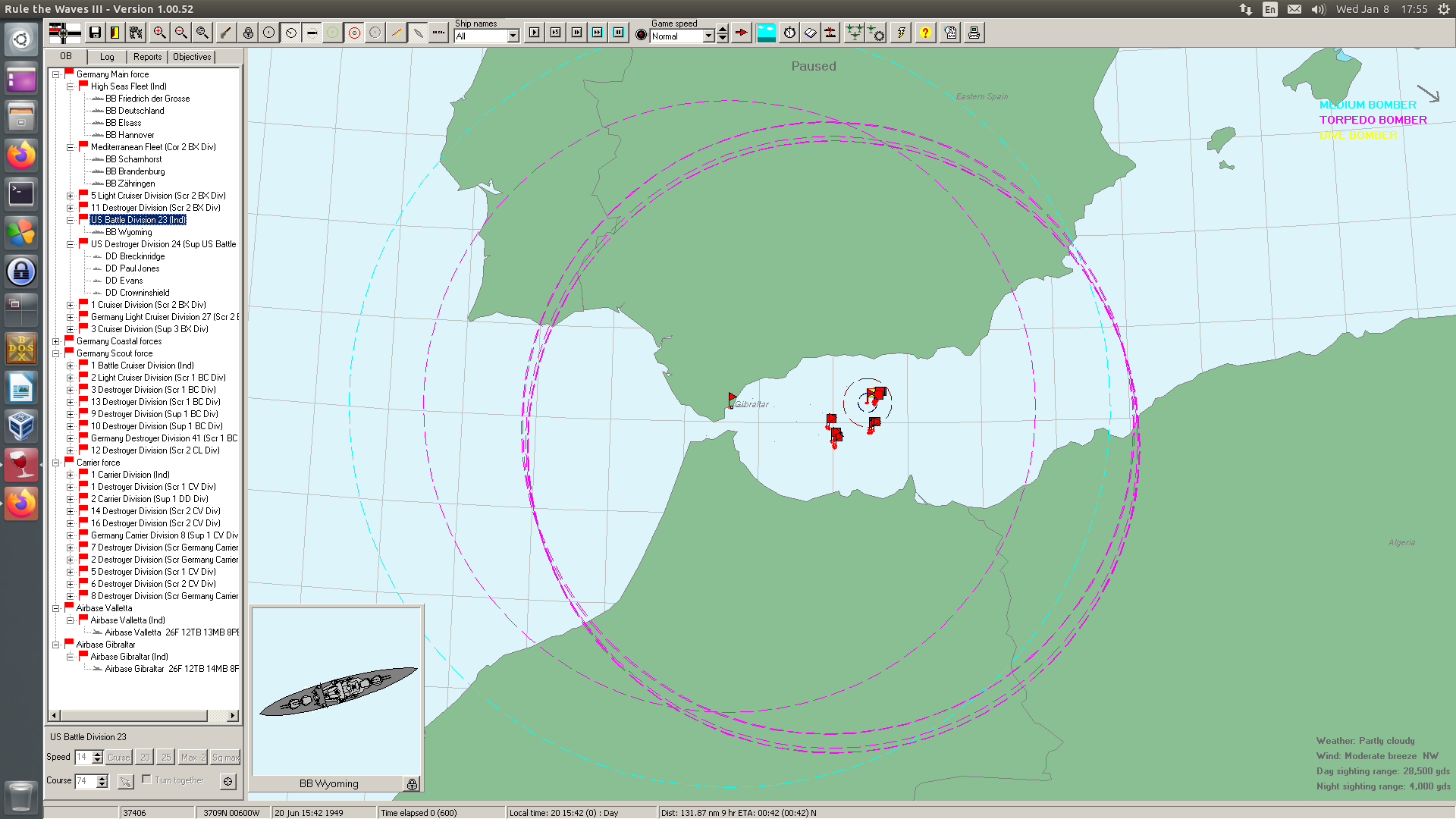Viewport: 1456px width, 819px height.
Task: Open help with the question mark icon
Action: click(x=925, y=33)
